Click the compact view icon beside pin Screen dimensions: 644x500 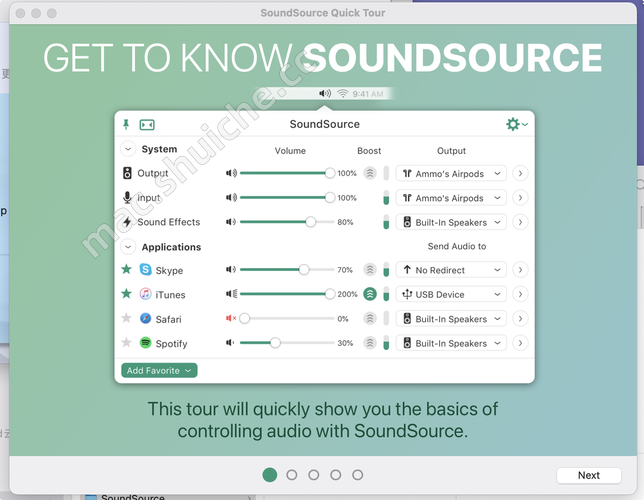147,124
